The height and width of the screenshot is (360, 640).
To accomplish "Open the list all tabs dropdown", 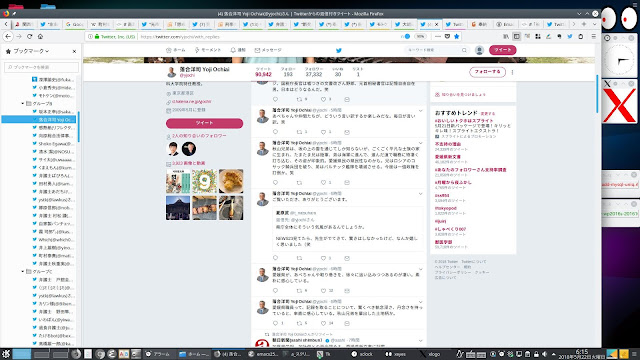I will tap(594, 24).
